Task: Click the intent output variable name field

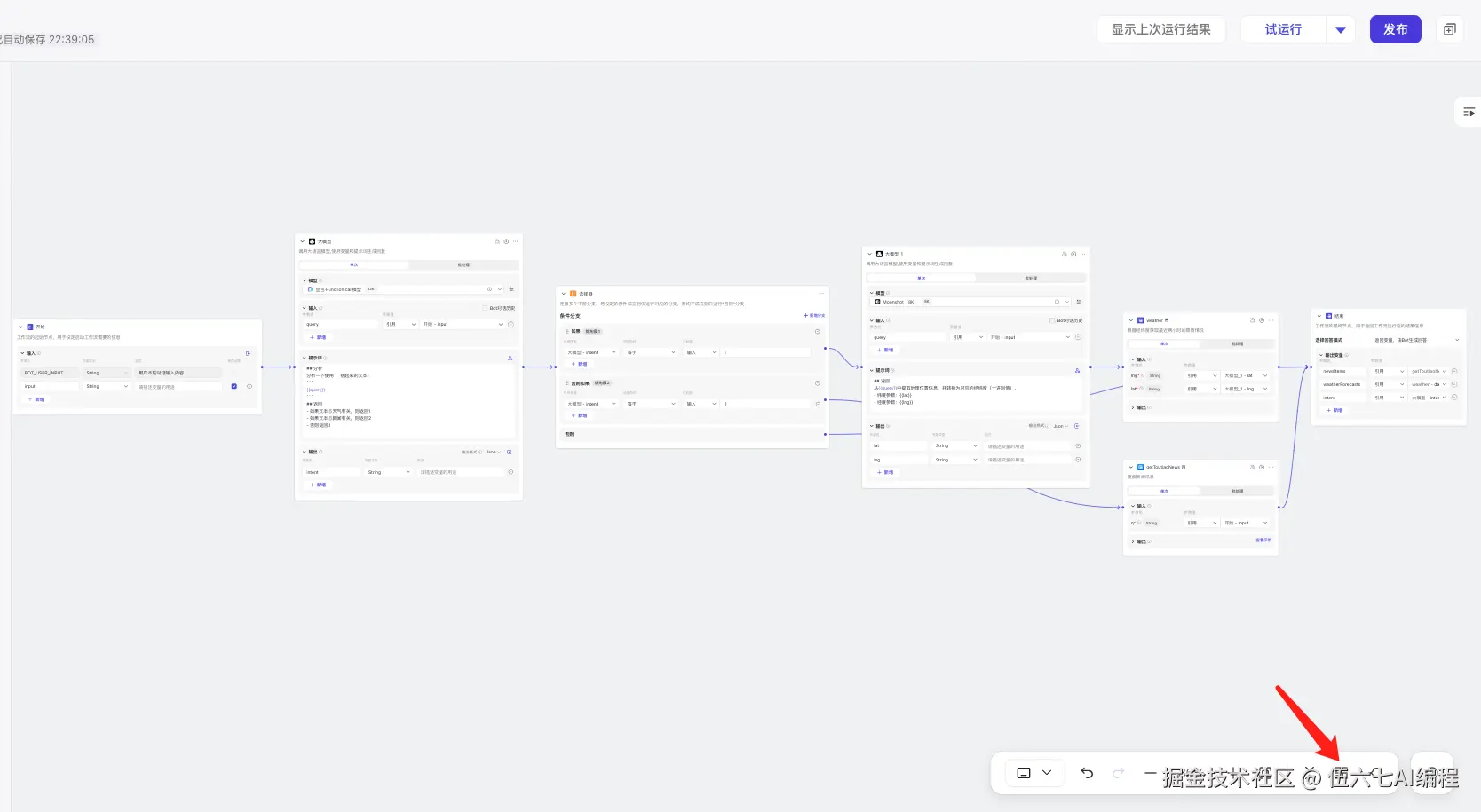Action: tap(332, 472)
